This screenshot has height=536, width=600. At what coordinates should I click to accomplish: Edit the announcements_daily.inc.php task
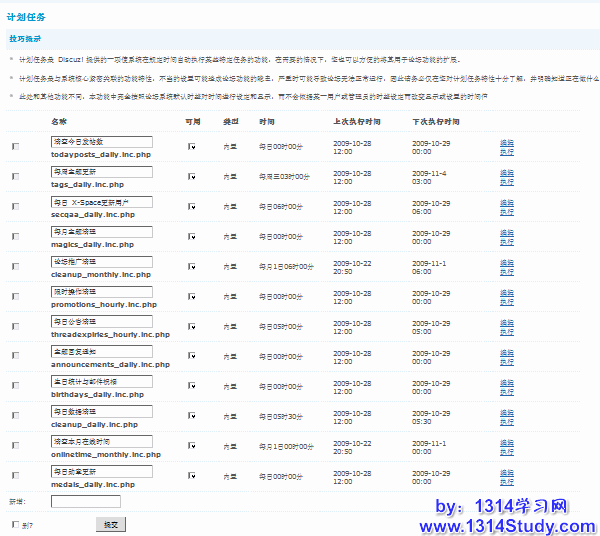click(x=506, y=351)
